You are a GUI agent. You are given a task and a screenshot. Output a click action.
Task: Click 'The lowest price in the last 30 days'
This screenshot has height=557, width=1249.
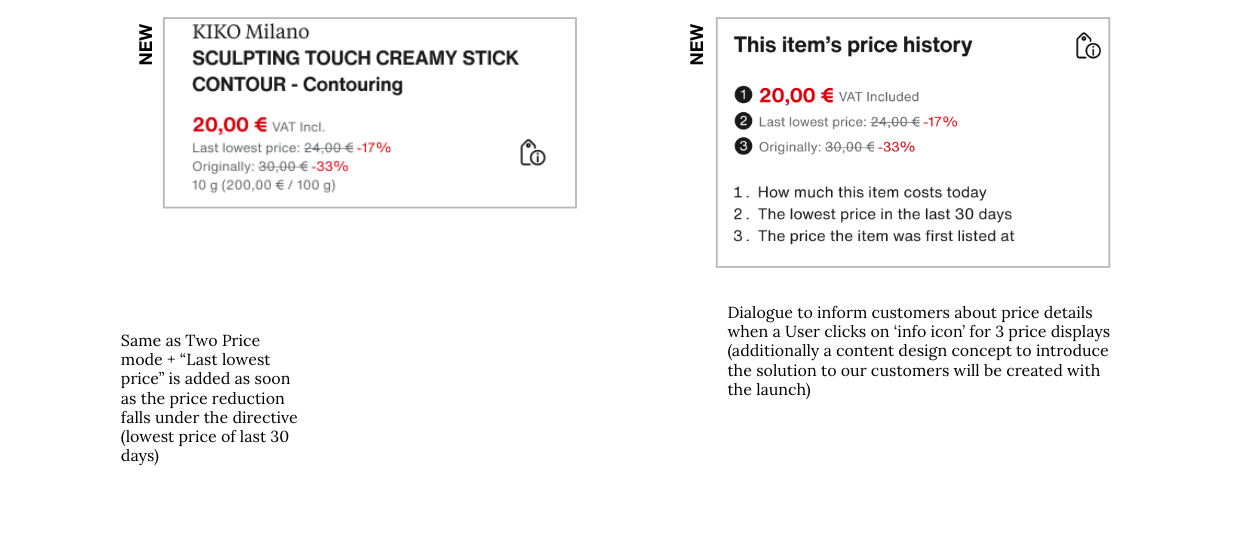(x=885, y=214)
